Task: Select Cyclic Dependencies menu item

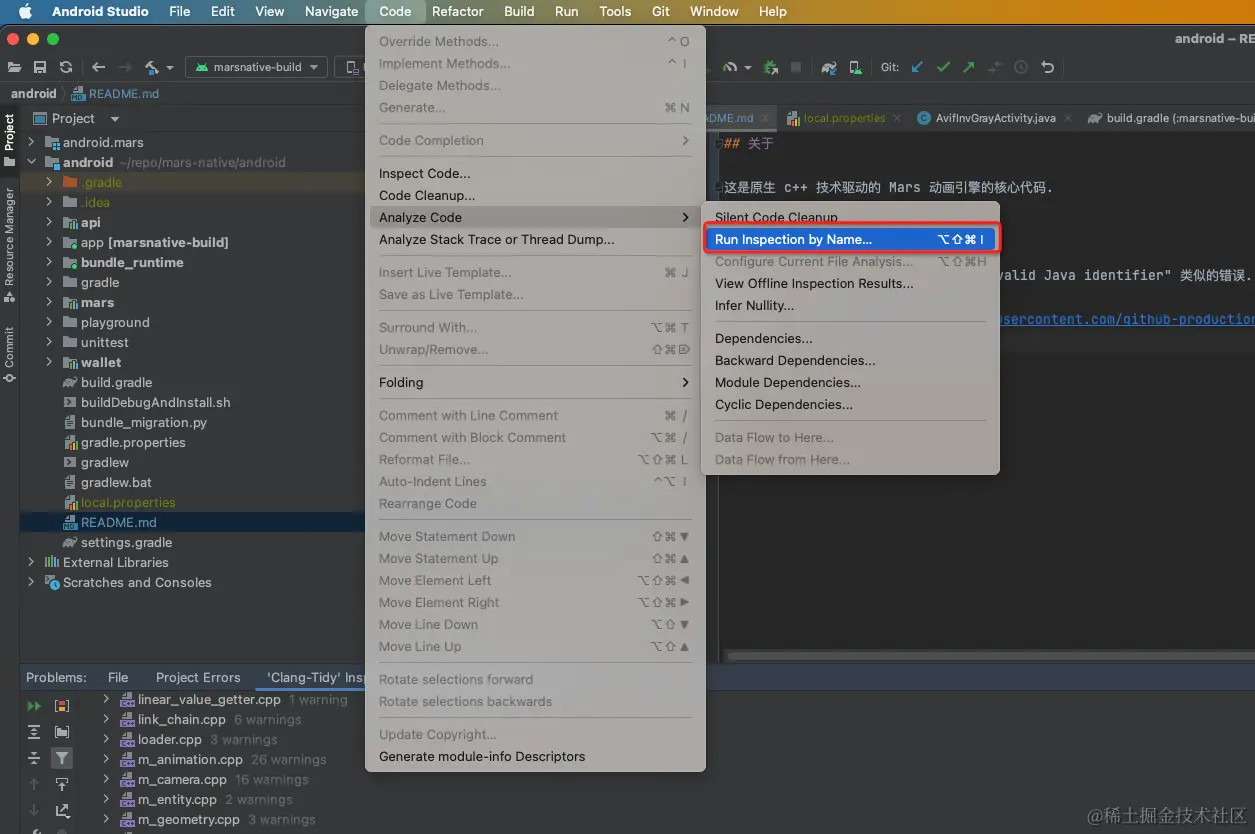Action: tap(850, 404)
